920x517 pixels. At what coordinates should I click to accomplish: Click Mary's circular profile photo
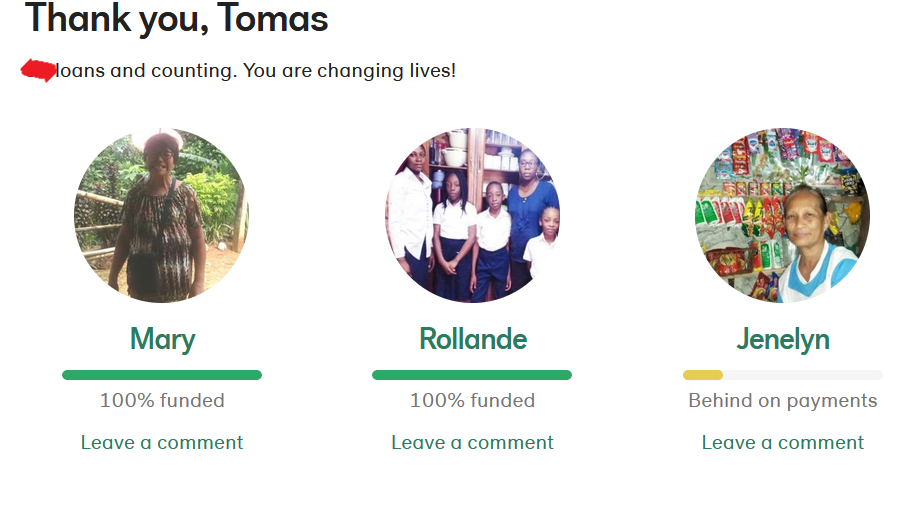point(162,215)
